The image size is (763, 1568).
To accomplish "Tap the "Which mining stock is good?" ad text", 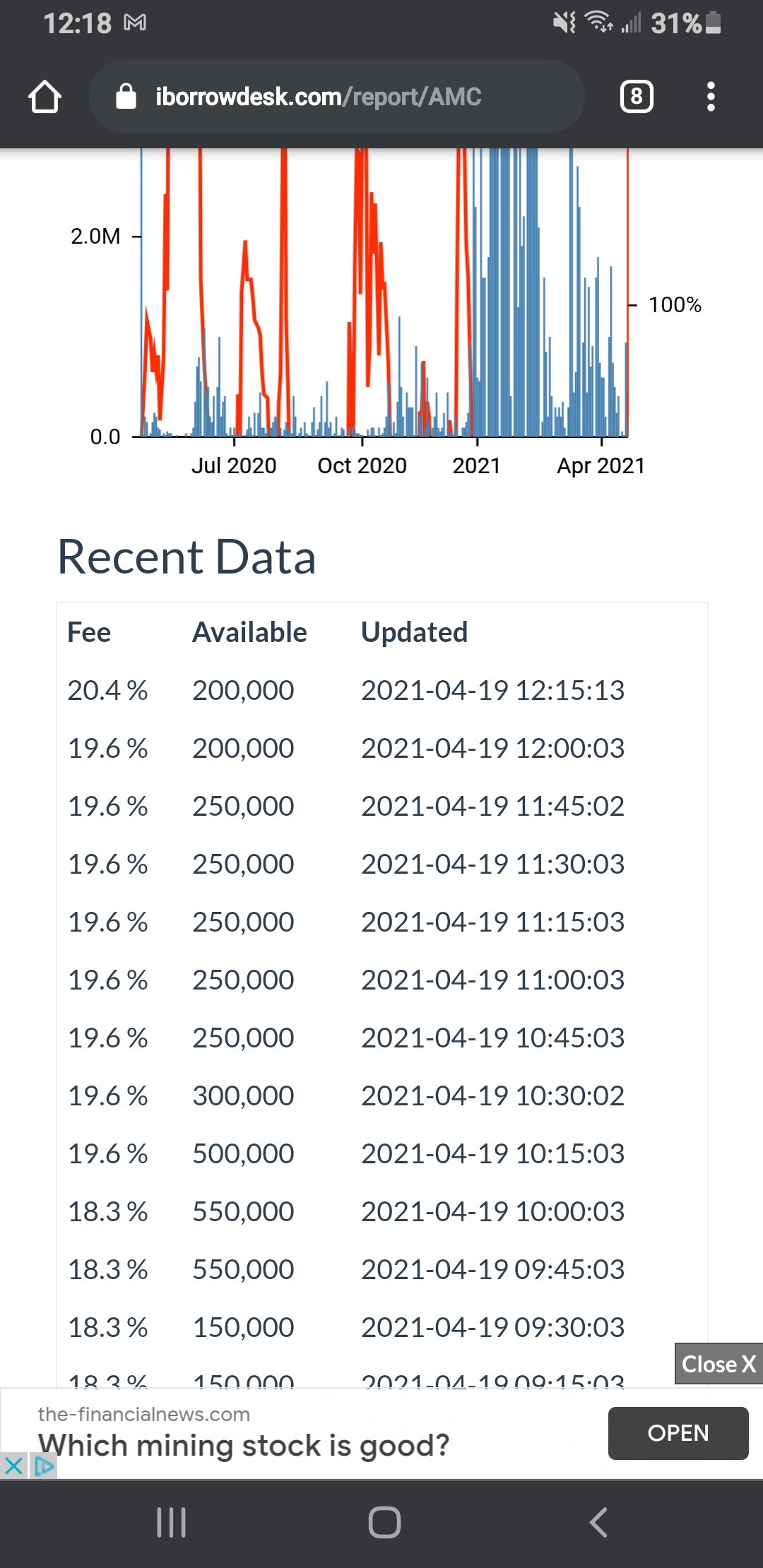I will coord(244,1445).
